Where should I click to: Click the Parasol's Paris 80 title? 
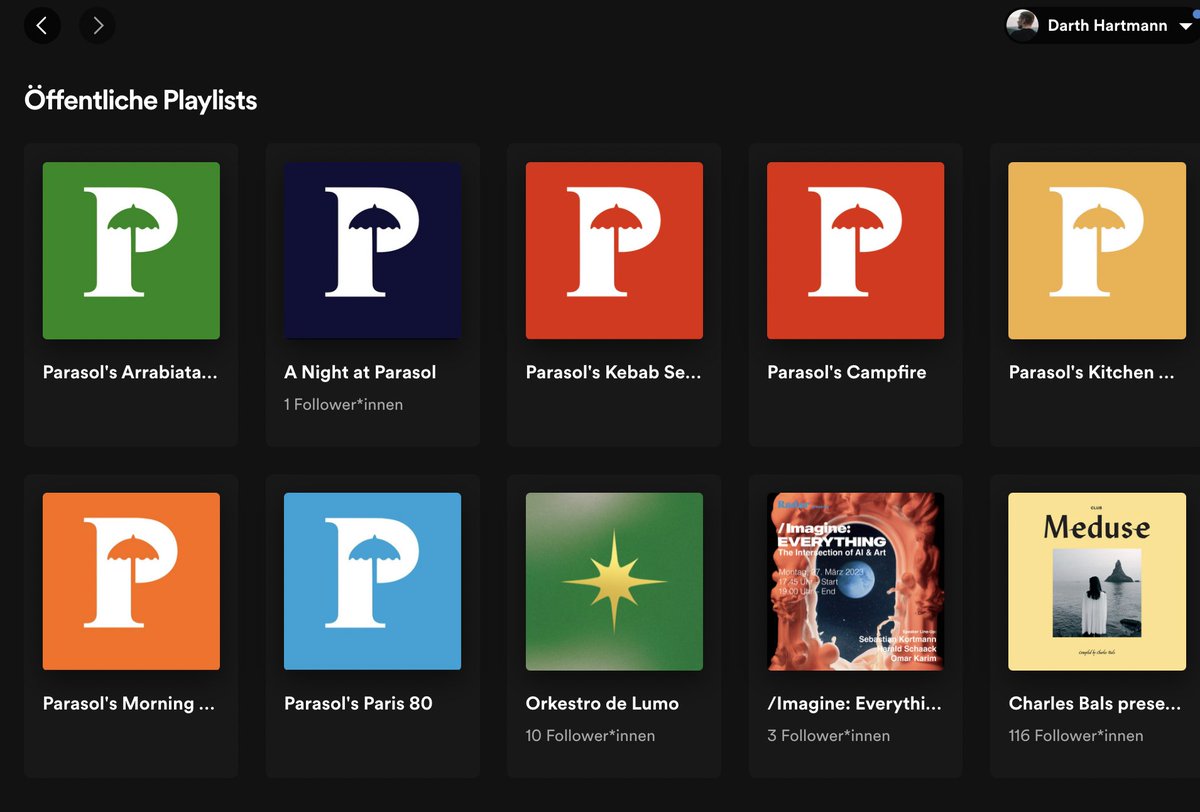tap(358, 703)
